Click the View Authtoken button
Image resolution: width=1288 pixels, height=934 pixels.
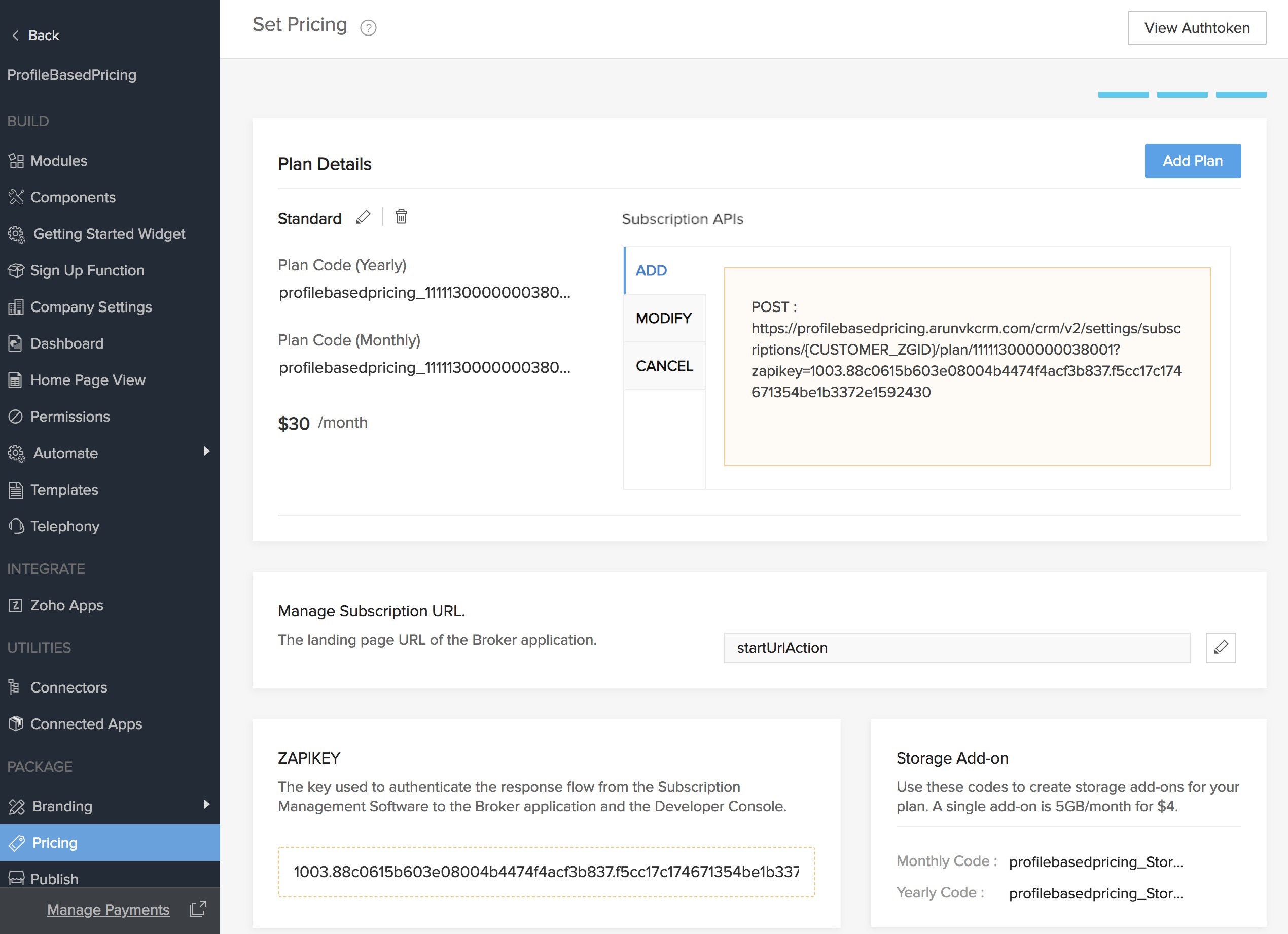pyautogui.click(x=1197, y=28)
